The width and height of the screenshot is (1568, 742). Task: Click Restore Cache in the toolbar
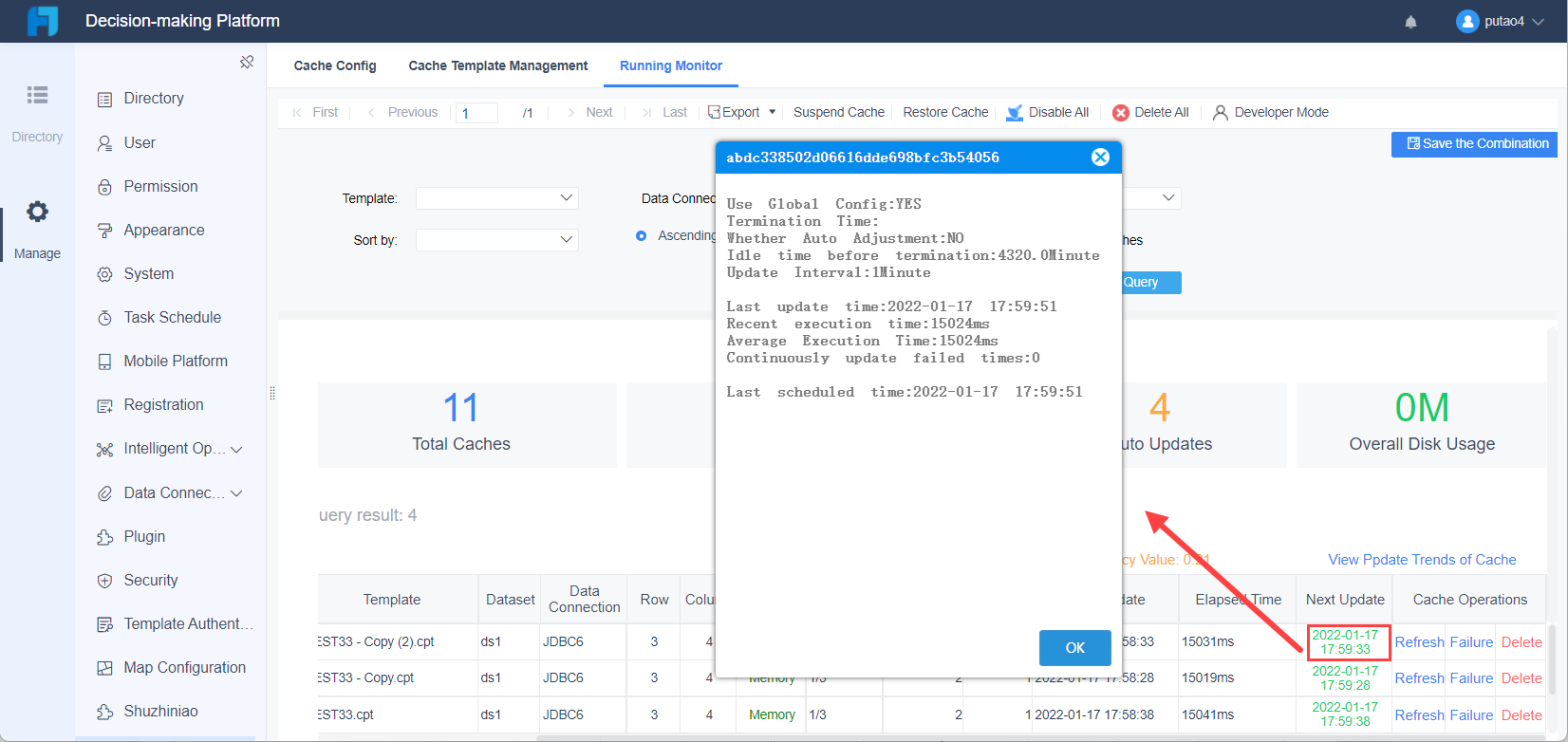[x=945, y=112]
